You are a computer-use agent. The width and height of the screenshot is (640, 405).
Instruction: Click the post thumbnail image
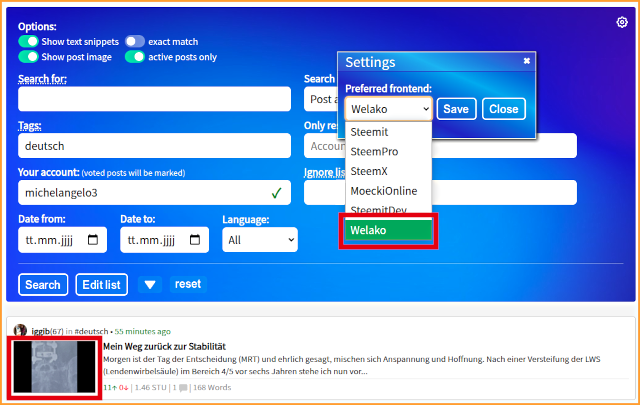54,367
